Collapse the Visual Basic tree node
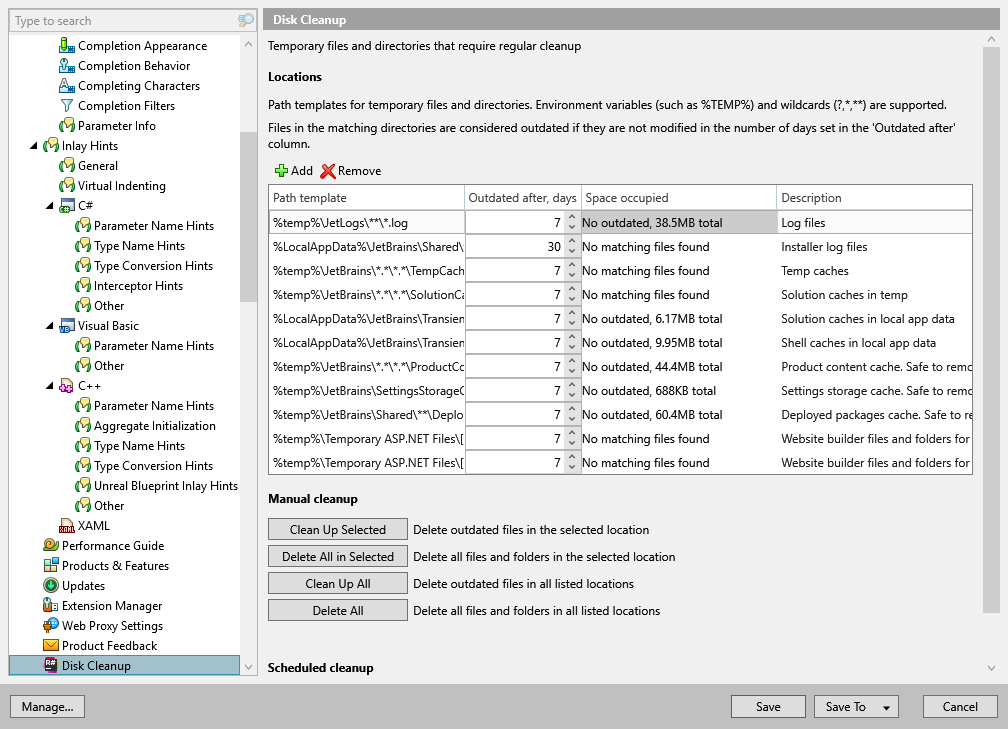The image size is (1008, 729). click(x=50, y=326)
